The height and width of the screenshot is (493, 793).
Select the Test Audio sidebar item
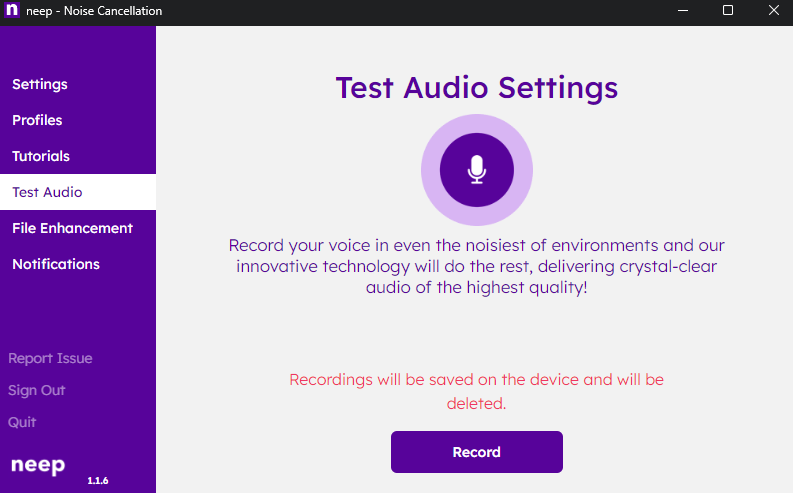point(47,192)
